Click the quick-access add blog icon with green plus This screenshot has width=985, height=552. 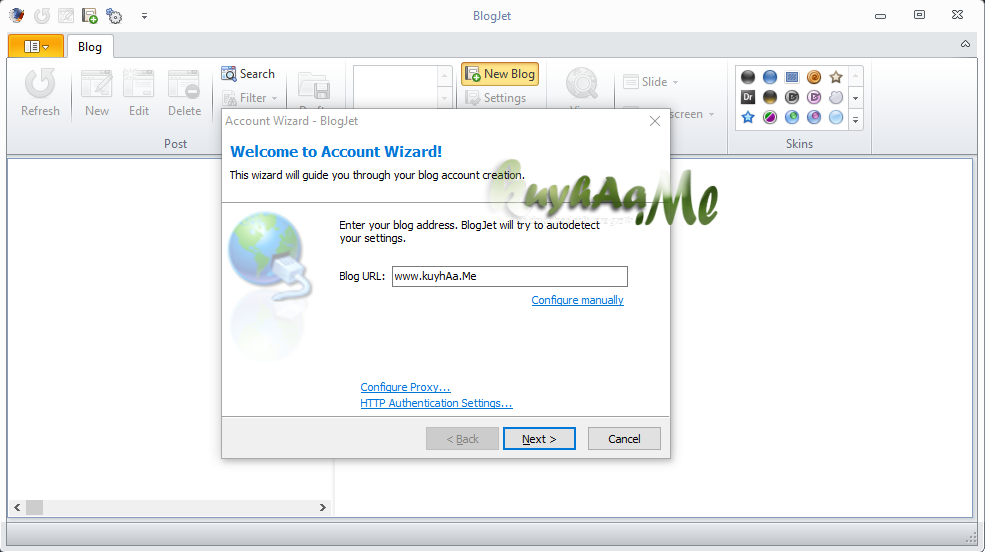90,16
